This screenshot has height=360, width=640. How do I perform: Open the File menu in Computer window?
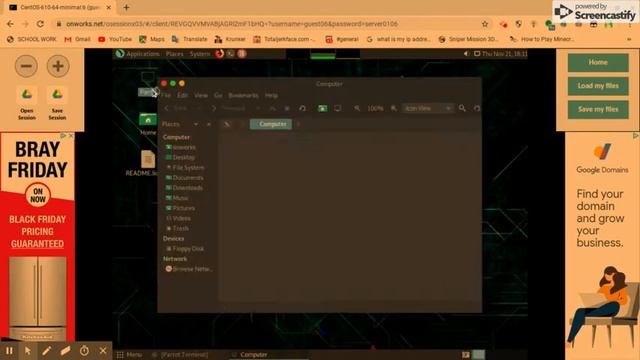166,96
